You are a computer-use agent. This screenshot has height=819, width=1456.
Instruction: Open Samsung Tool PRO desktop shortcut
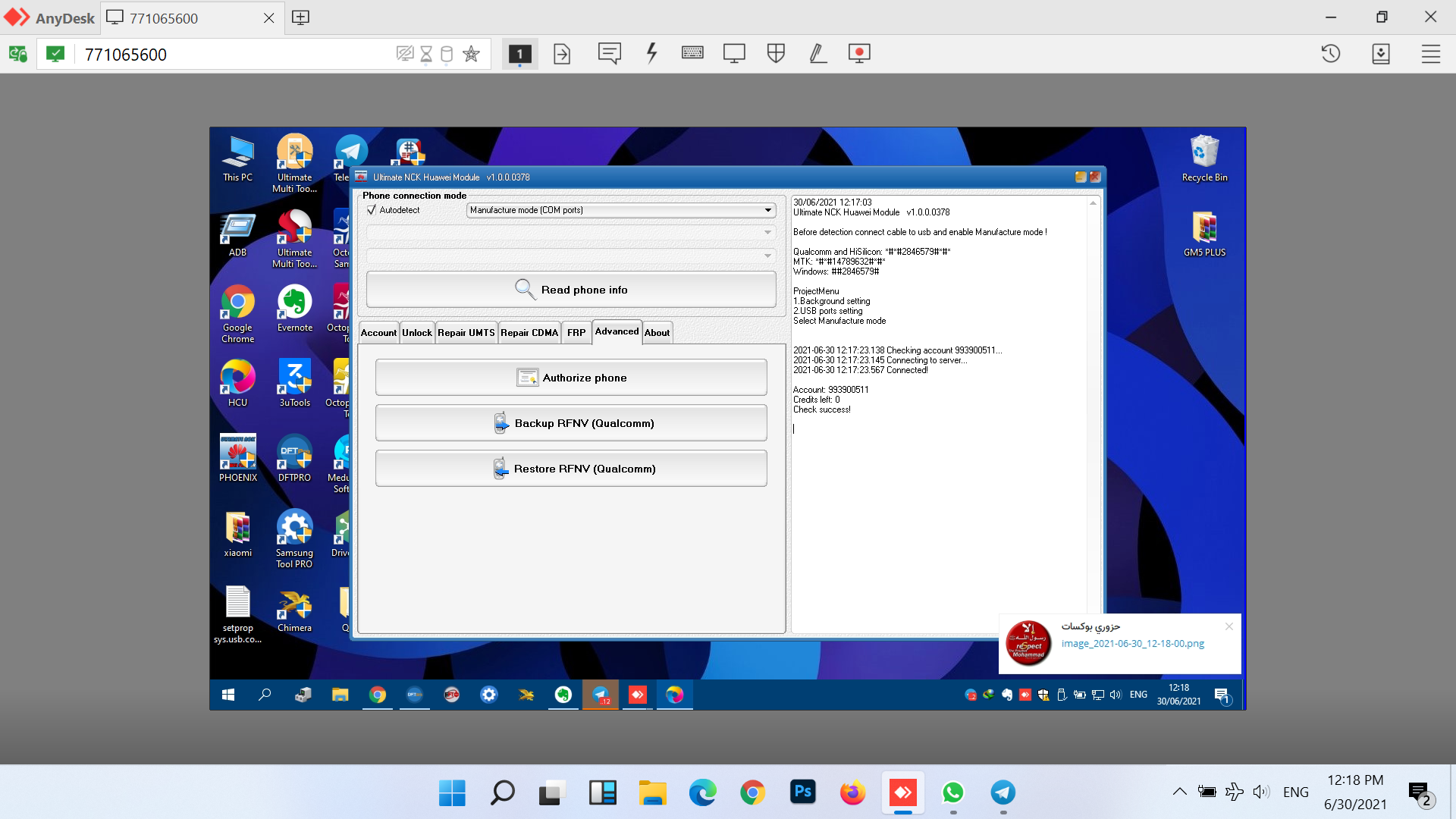294,538
